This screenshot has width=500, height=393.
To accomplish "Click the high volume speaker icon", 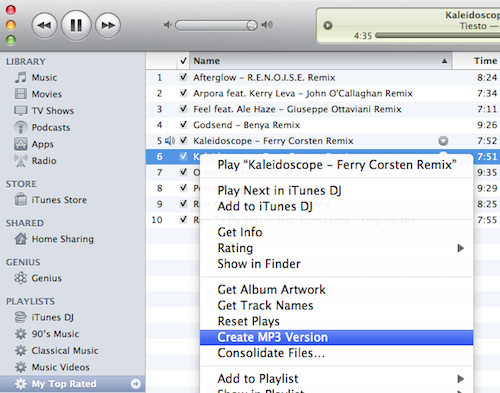I will [267, 25].
